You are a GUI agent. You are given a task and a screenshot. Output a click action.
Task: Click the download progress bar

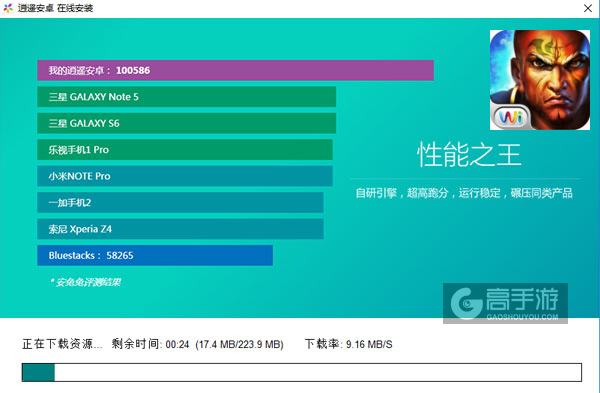pyautogui.click(x=302, y=372)
